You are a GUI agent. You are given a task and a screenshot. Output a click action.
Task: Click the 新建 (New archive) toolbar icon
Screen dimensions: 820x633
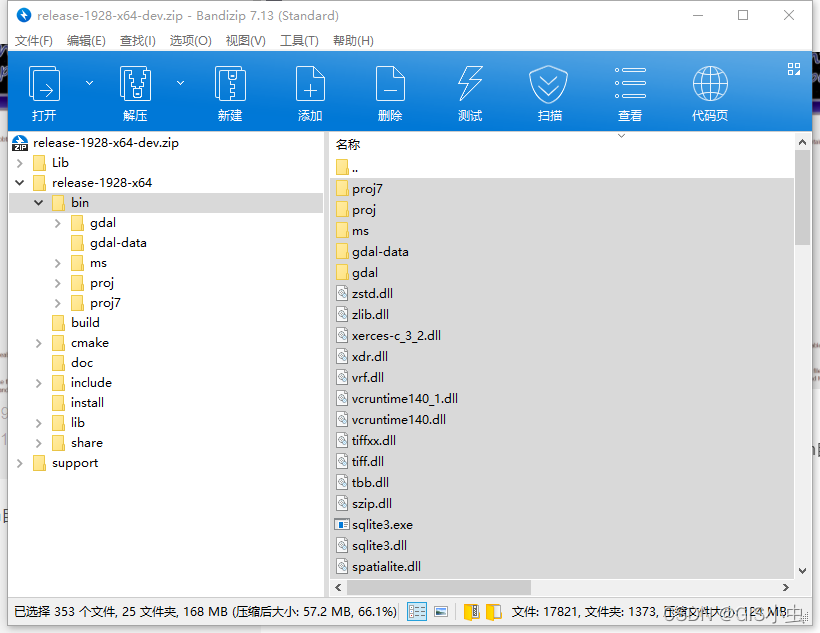pos(230,84)
